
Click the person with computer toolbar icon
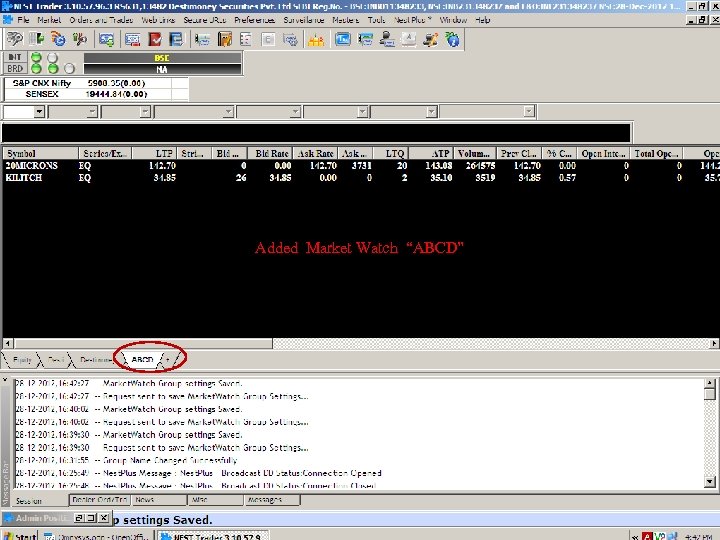point(387,39)
